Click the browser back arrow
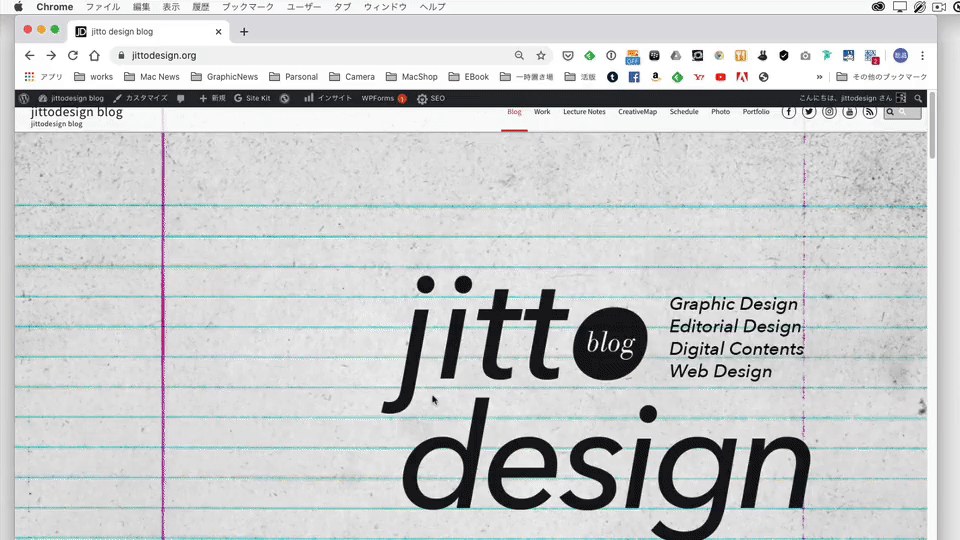The width and height of the screenshot is (960, 540). coord(29,55)
